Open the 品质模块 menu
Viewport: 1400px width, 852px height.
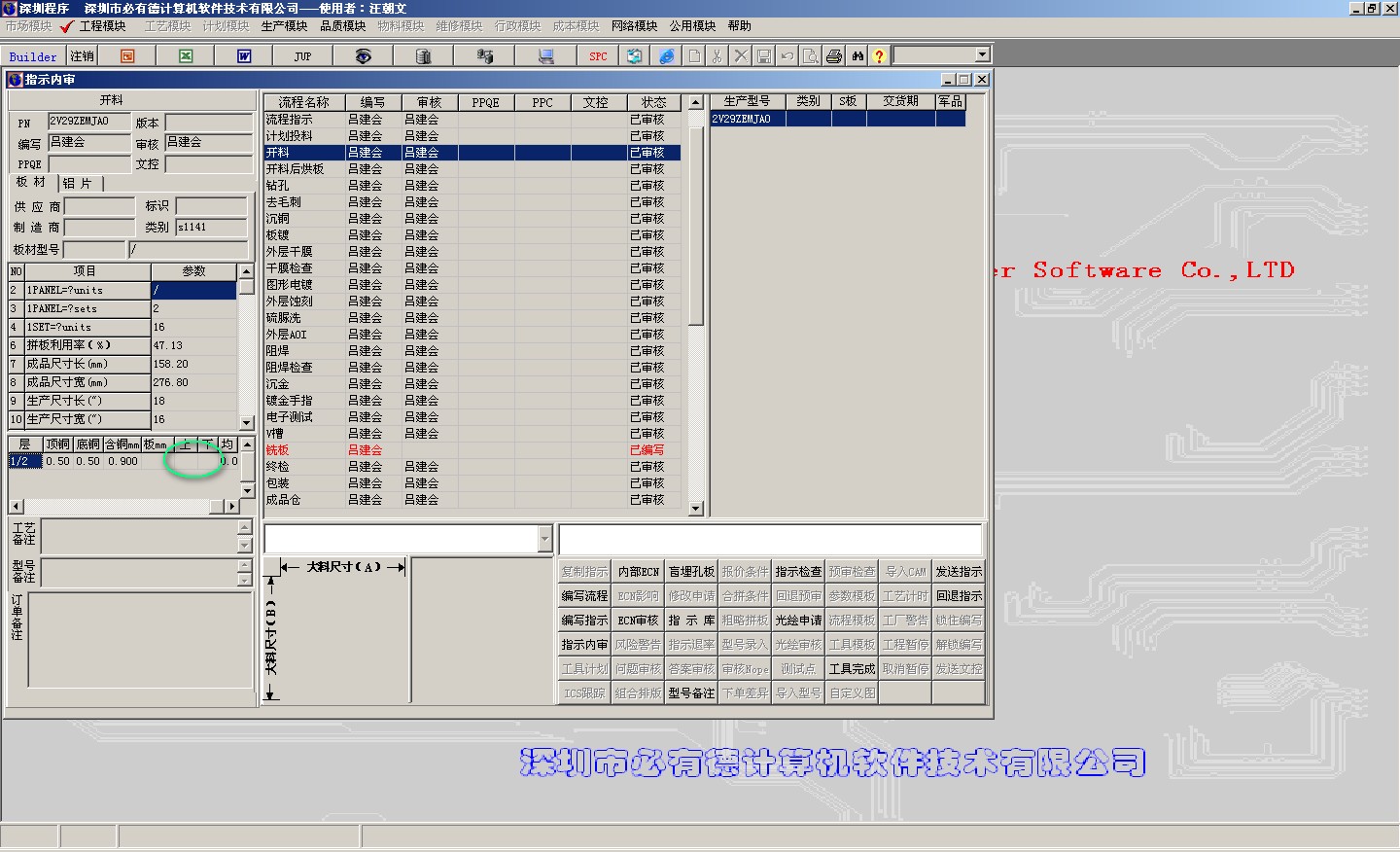343,26
